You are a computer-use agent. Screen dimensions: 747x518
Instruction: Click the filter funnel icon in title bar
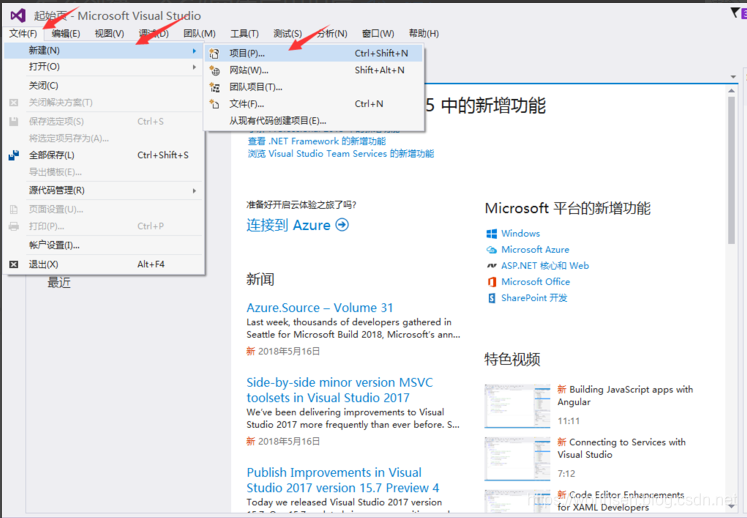pyautogui.click(x=735, y=12)
